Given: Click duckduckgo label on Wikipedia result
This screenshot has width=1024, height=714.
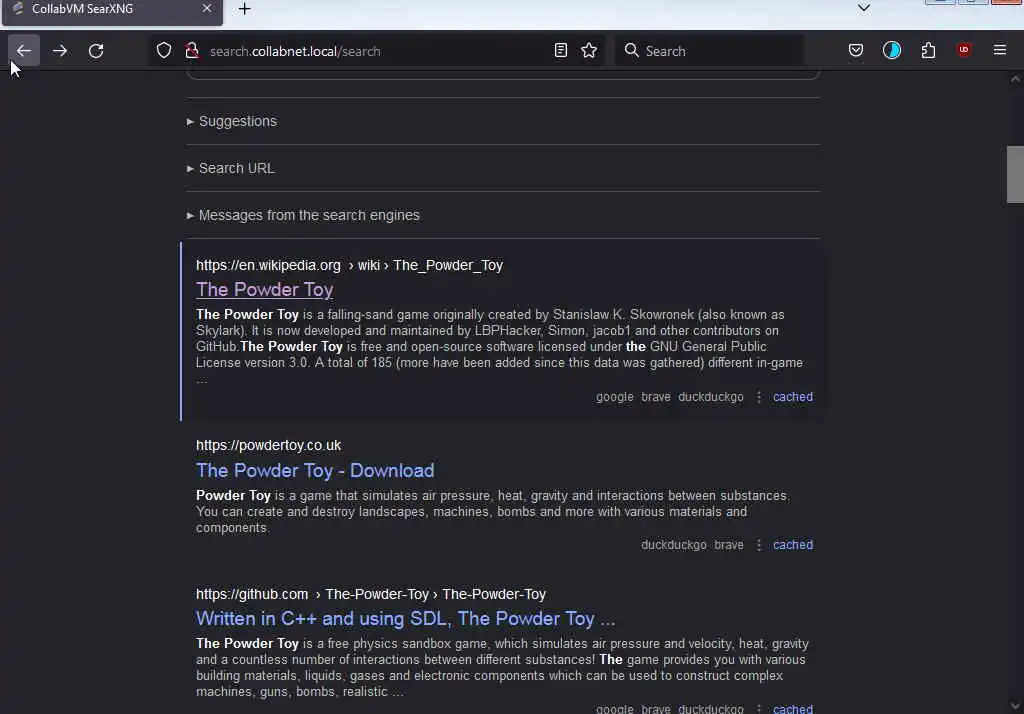Looking at the screenshot, I should [711, 397].
